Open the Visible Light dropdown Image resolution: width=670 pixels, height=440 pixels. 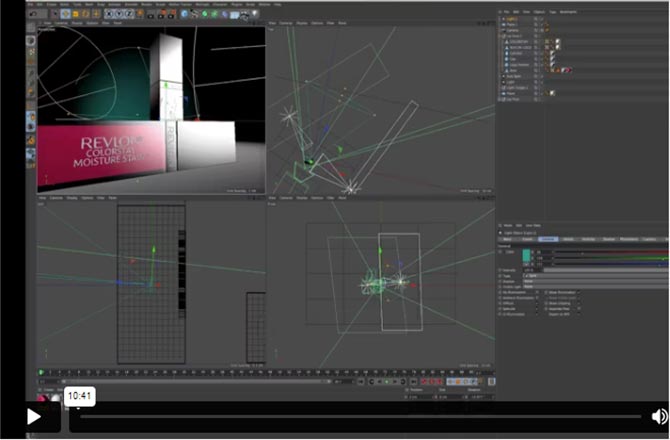coord(530,286)
